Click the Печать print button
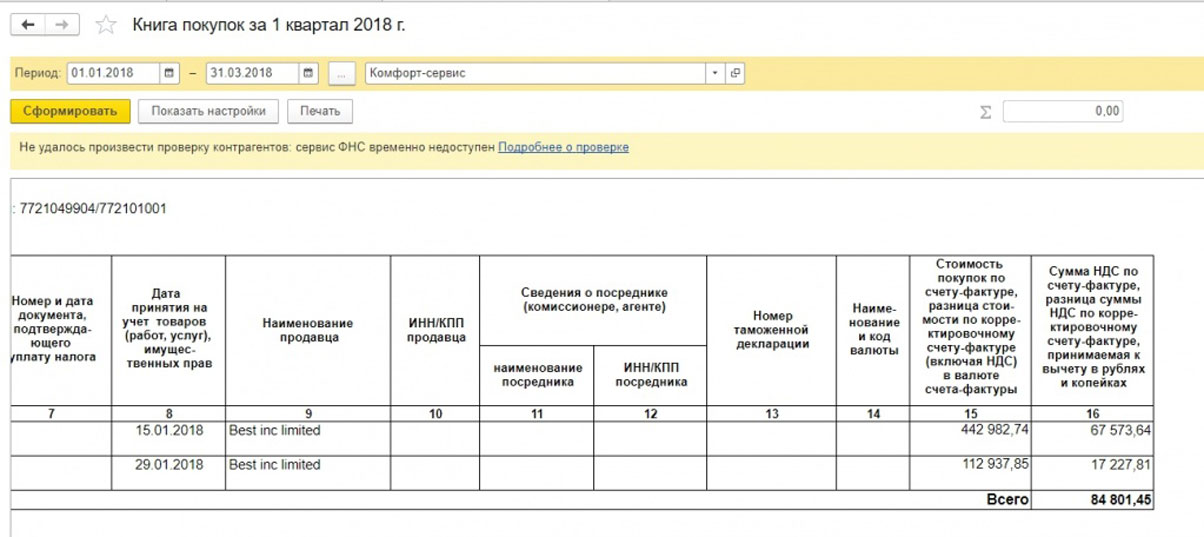1204x537 pixels. 320,111
